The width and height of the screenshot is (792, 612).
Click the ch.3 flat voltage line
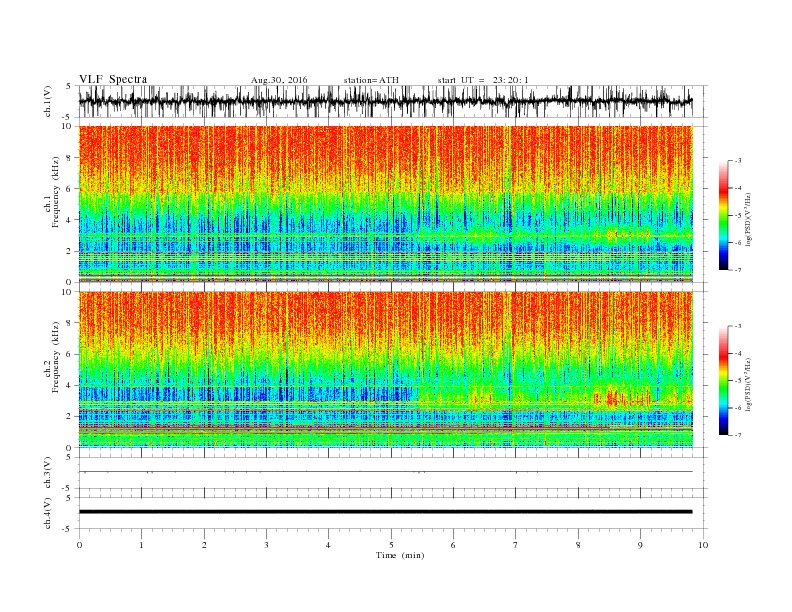[x=385, y=472]
